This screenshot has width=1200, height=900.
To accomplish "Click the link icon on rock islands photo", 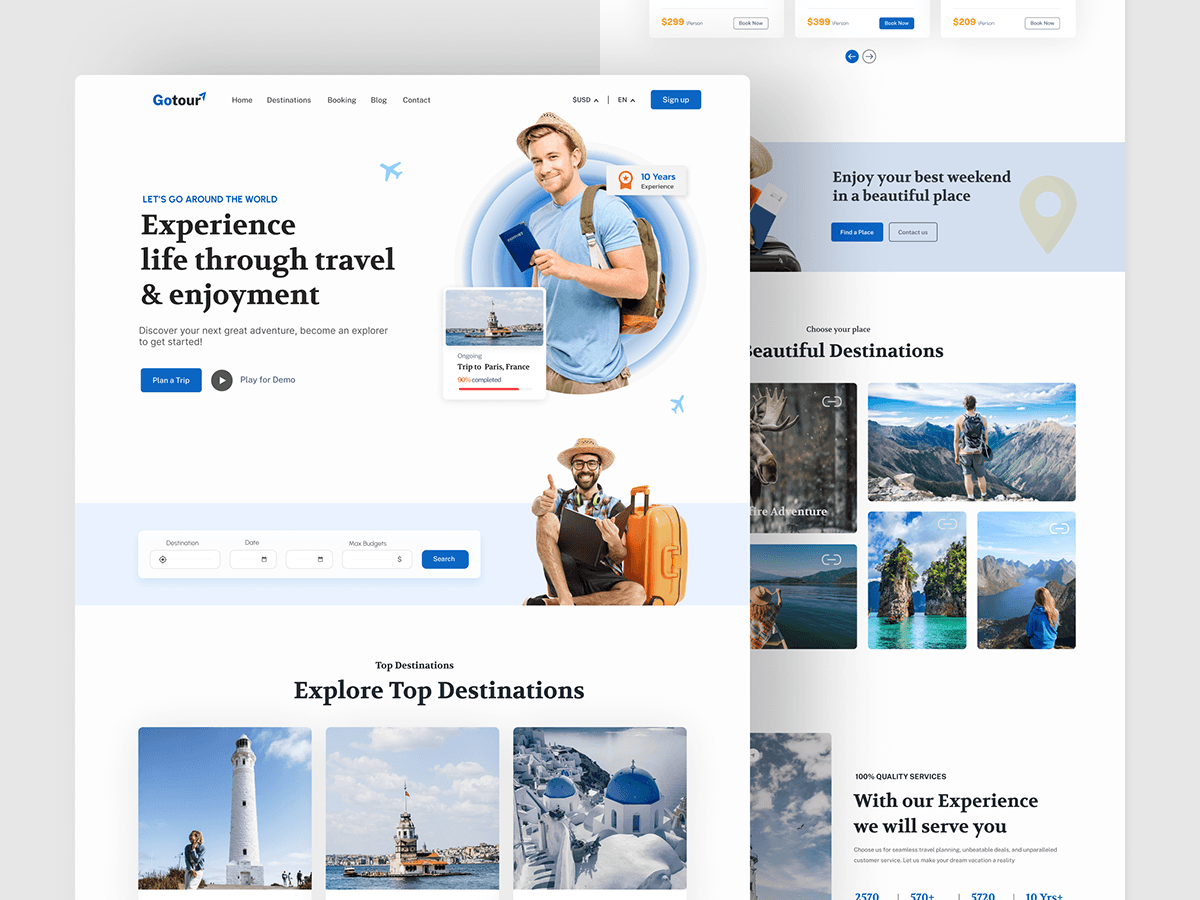I will tap(947, 524).
